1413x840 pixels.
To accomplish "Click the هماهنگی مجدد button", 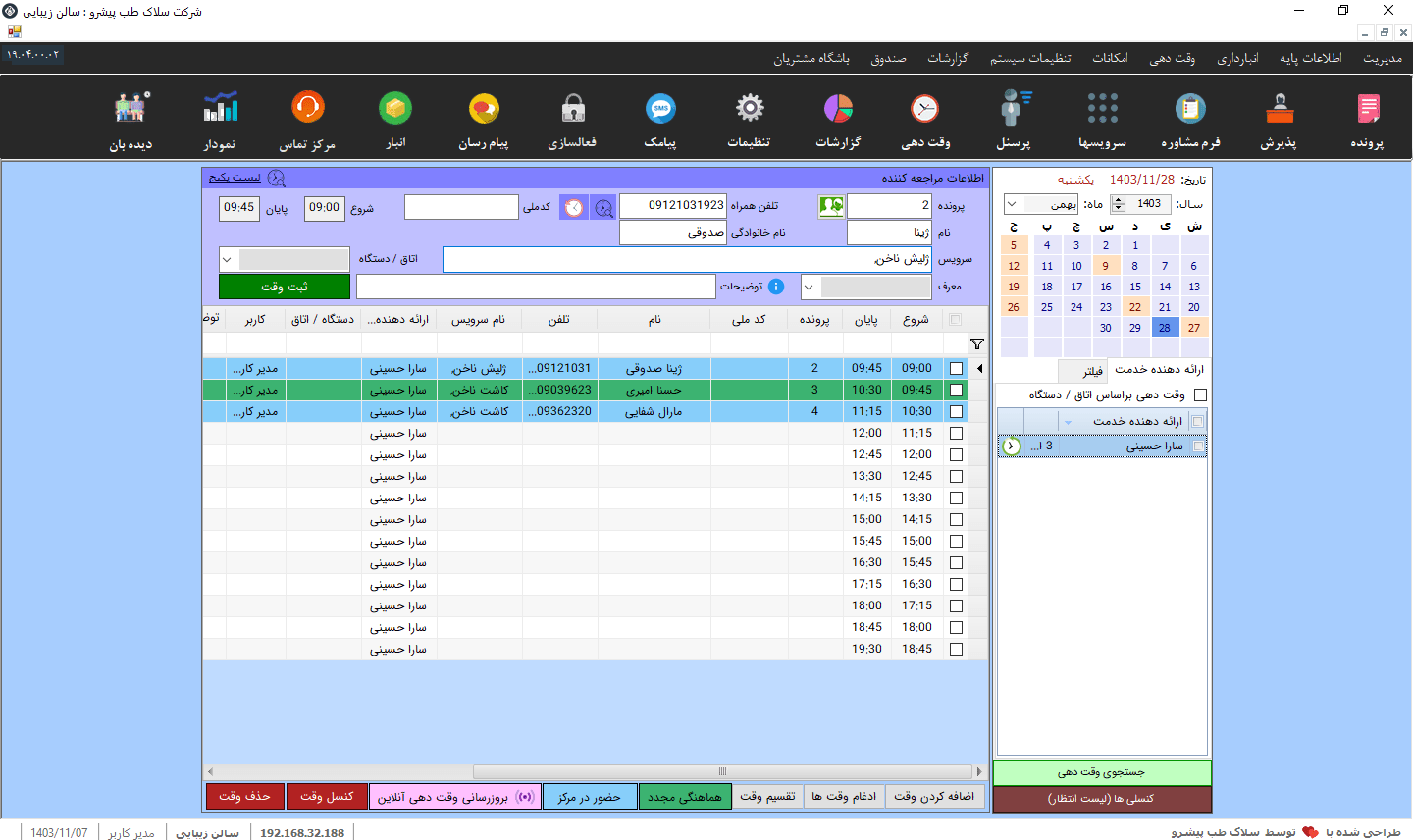I will [x=685, y=797].
